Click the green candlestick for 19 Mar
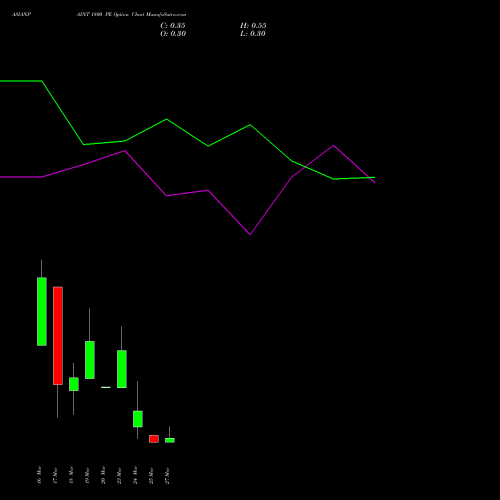Screen dimensions: 500x500 click(x=90, y=360)
